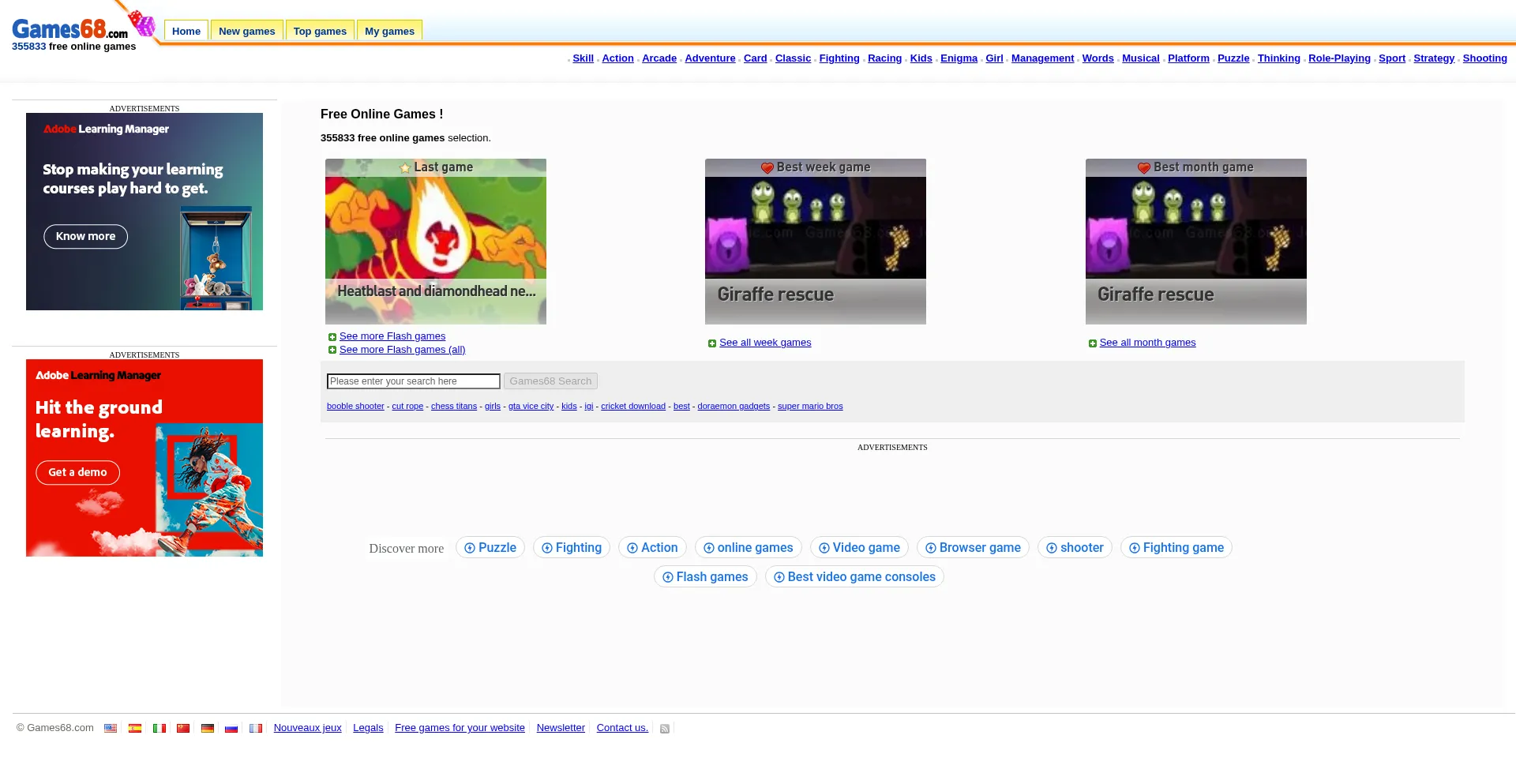This screenshot has width=1516, height=784.
Task: Open the Newsletter footer link
Action: tap(561, 728)
